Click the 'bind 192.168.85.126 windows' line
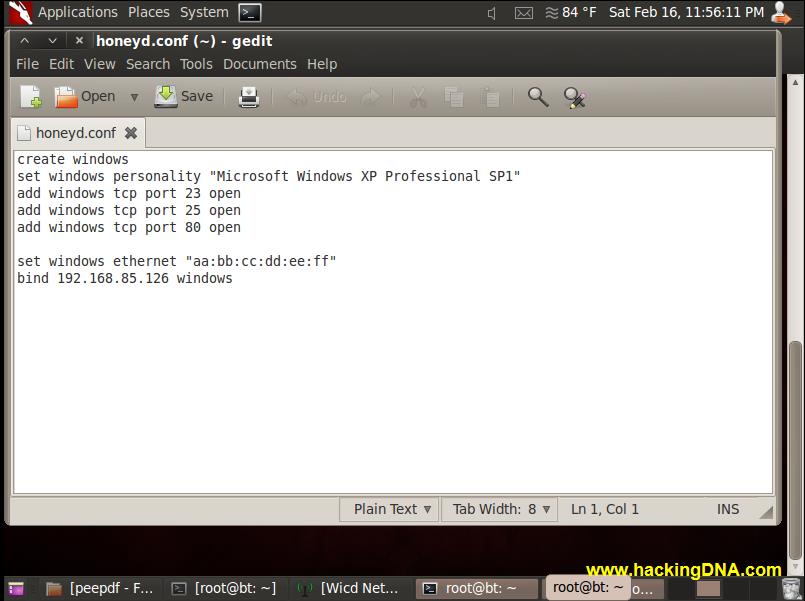 [125, 278]
